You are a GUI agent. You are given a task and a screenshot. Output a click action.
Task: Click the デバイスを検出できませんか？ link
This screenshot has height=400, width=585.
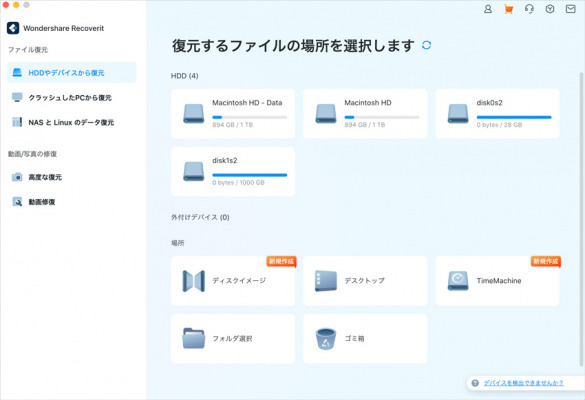(x=523, y=383)
